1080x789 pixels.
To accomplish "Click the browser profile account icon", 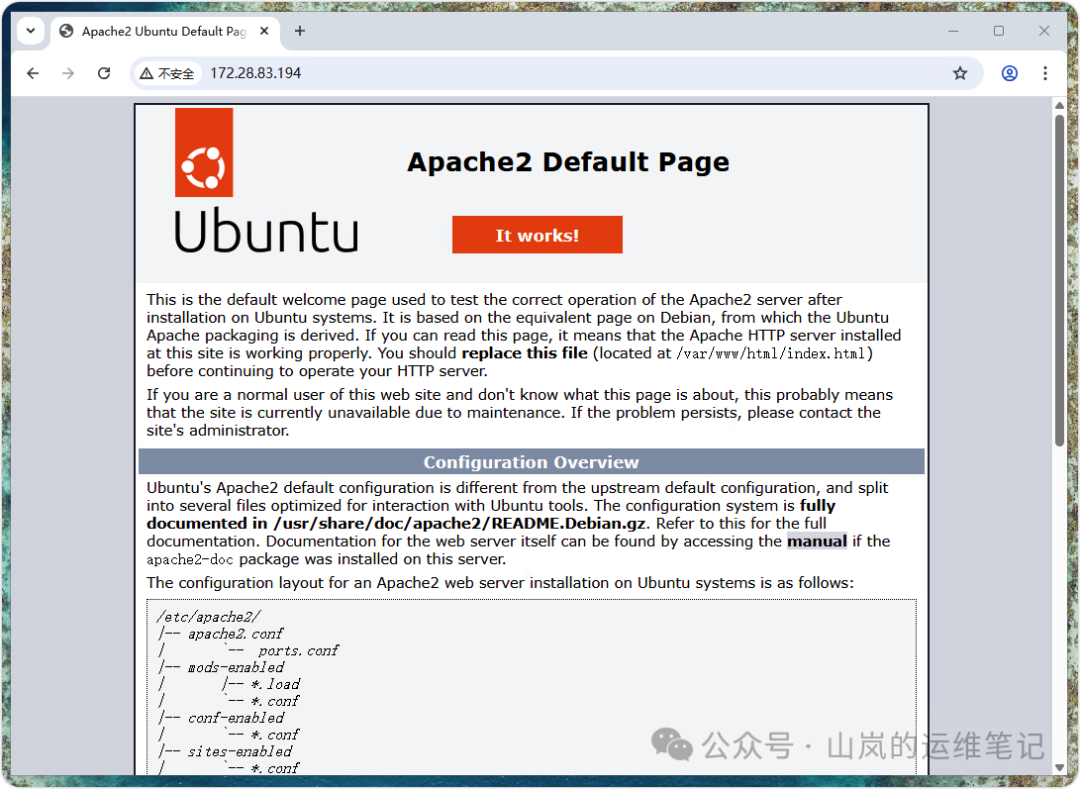I will 1009,72.
